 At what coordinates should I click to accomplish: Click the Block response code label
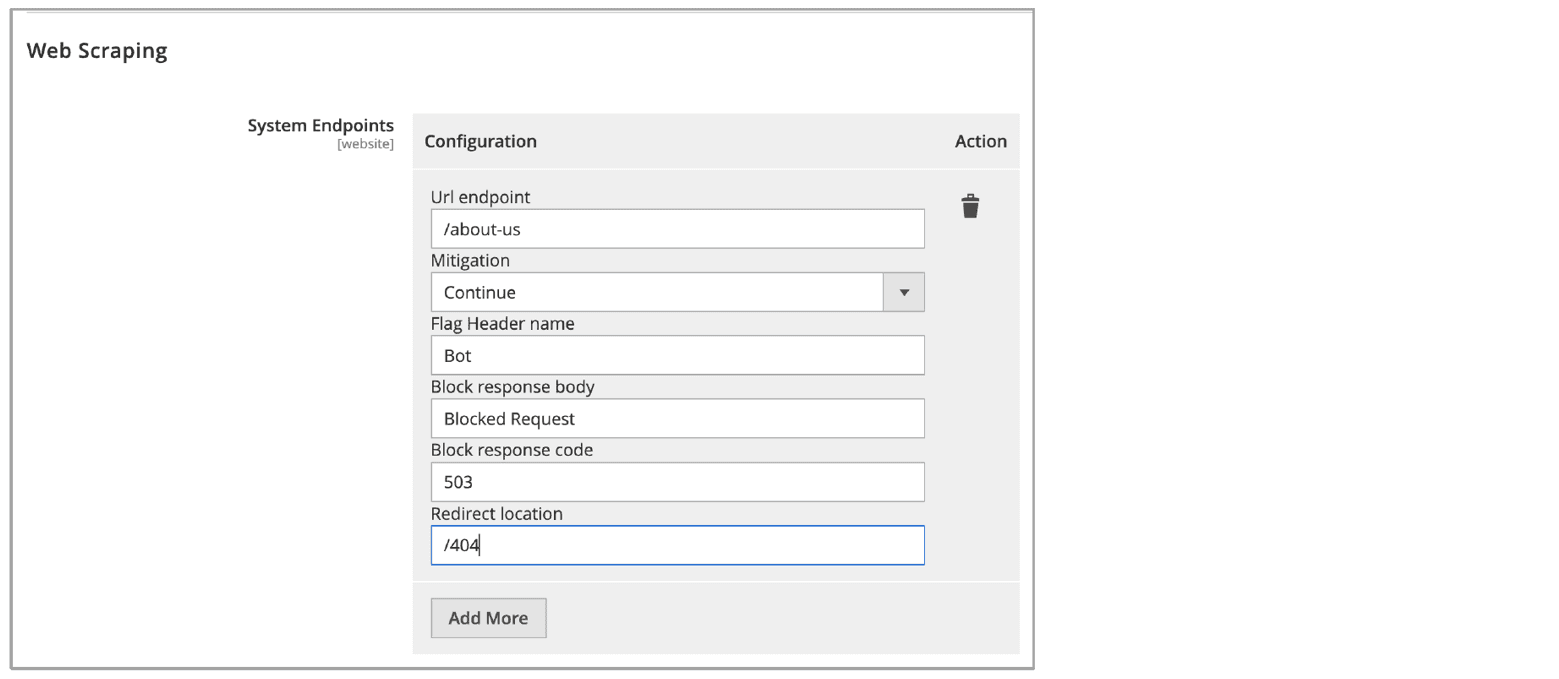tap(512, 450)
